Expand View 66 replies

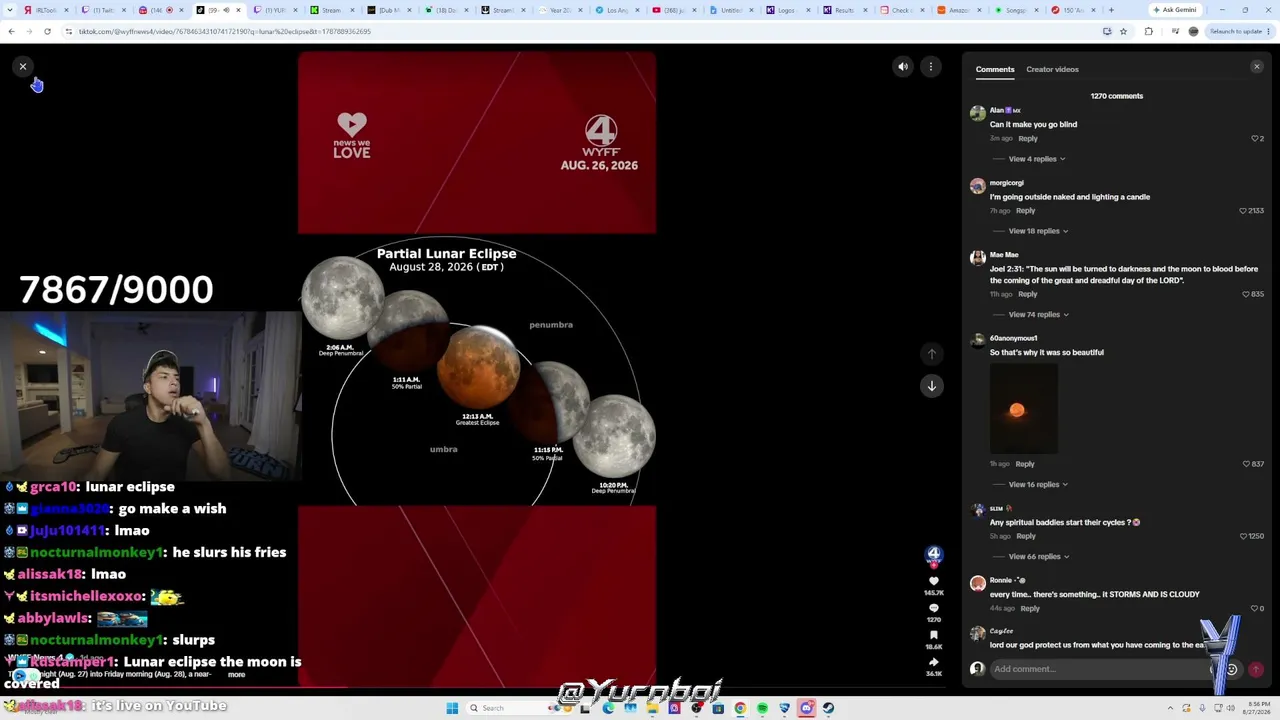(1039, 557)
